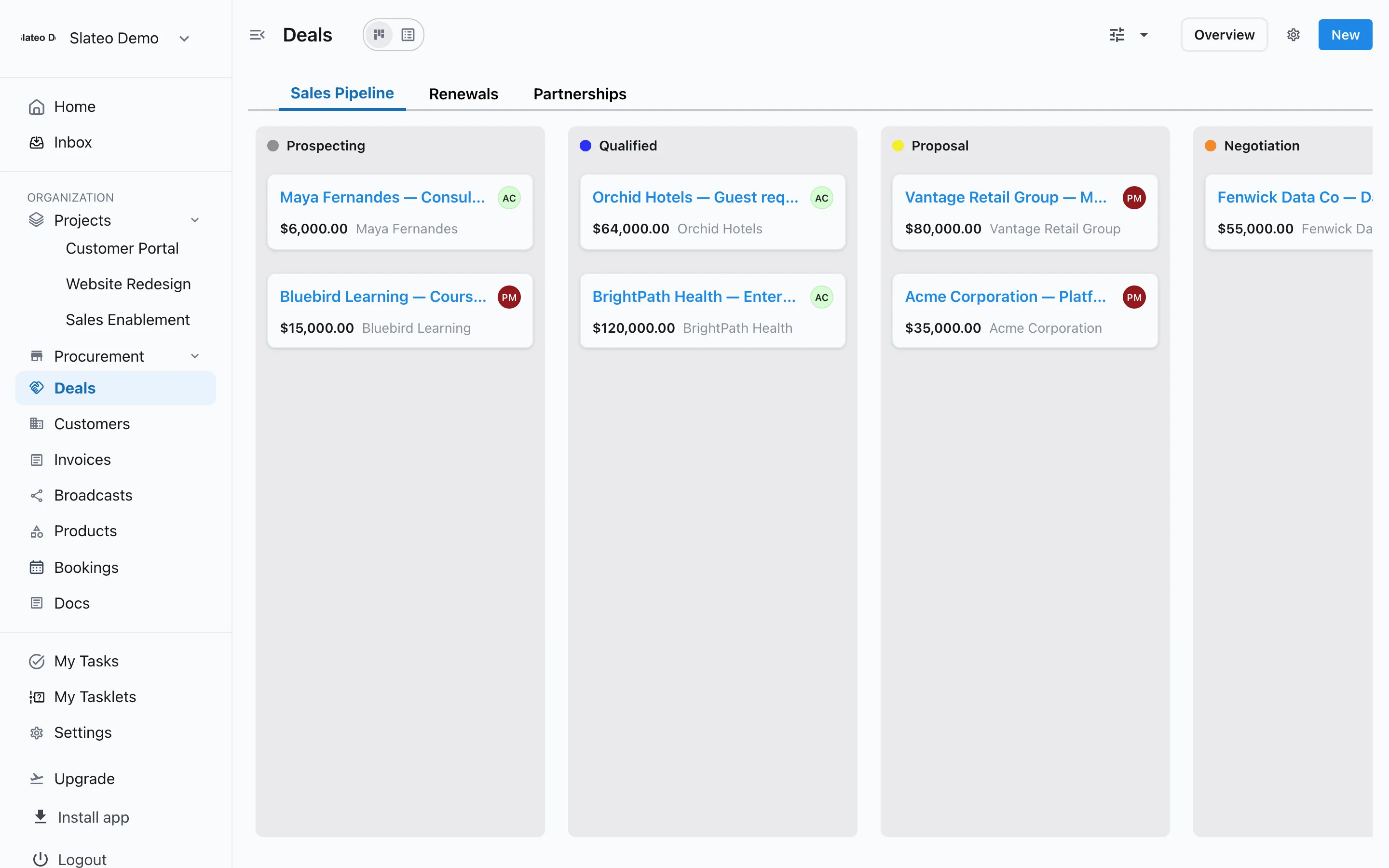1389x868 pixels.
Task: Collapse the Projects section chevron
Action: pos(195,220)
